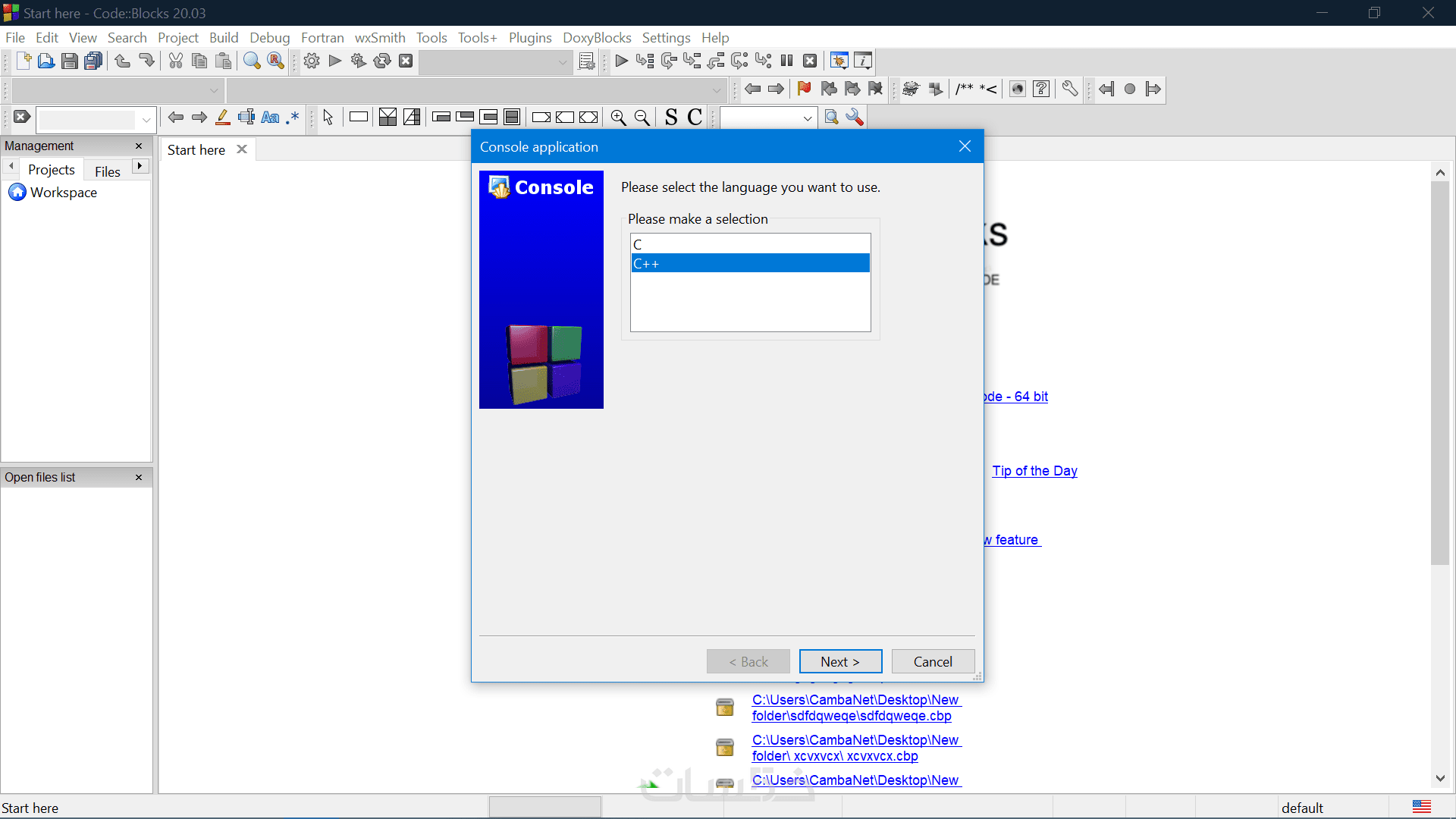This screenshot has width=1456, height=819.
Task: Open the Tip of the Day link
Action: [1034, 470]
